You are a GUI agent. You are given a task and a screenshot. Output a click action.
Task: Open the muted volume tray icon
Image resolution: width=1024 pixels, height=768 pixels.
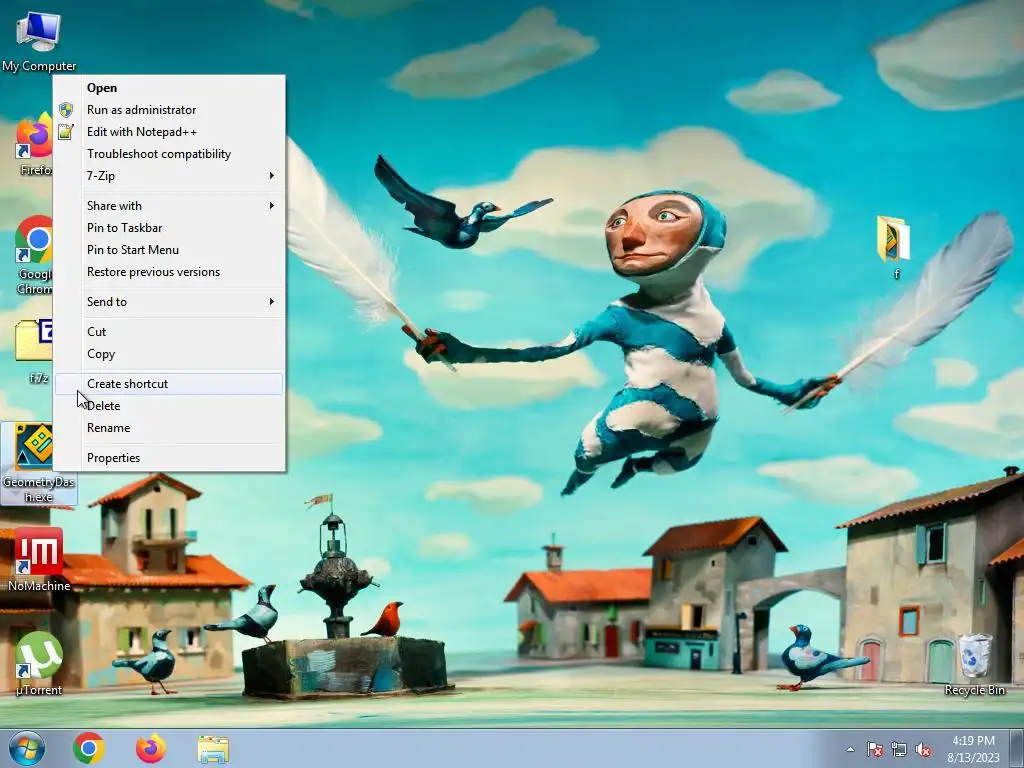pyautogui.click(x=923, y=749)
